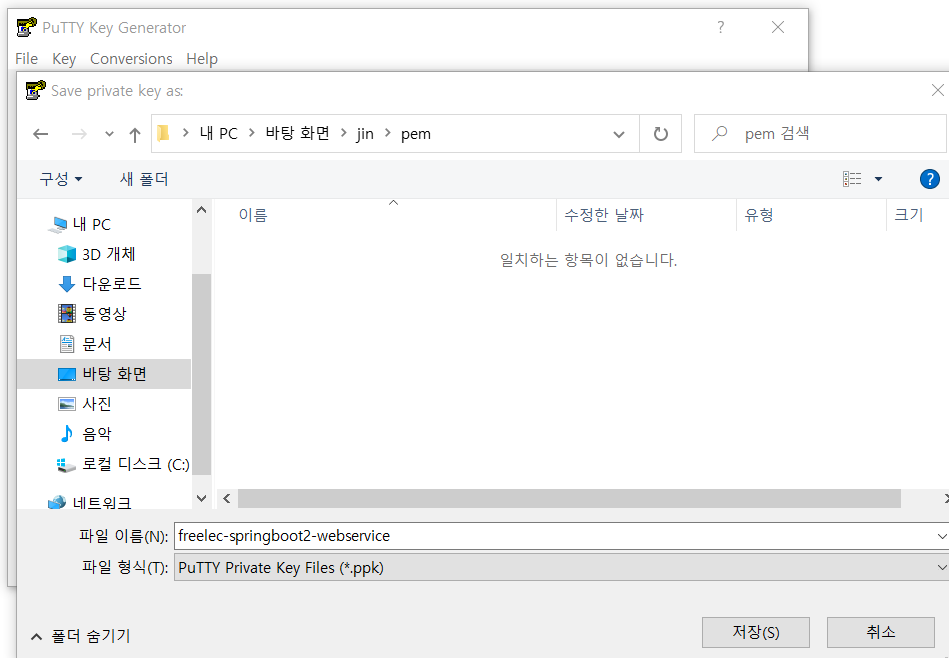Viewport: 949px width, 658px height.
Task: Close the Save private key dialog
Action: [938, 90]
